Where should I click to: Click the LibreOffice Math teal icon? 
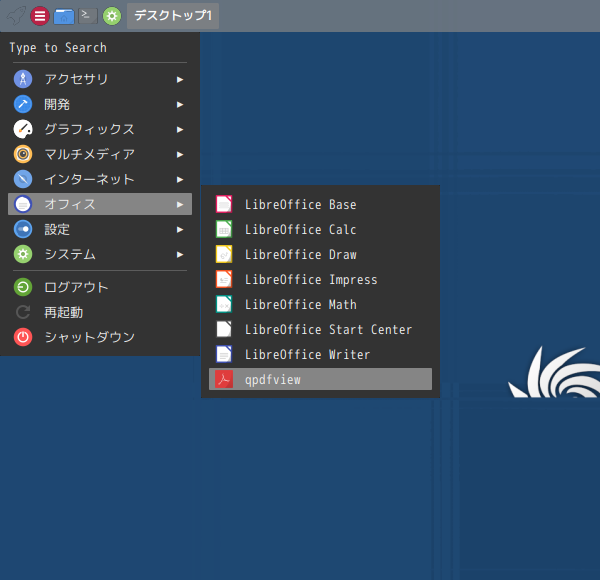(x=224, y=304)
